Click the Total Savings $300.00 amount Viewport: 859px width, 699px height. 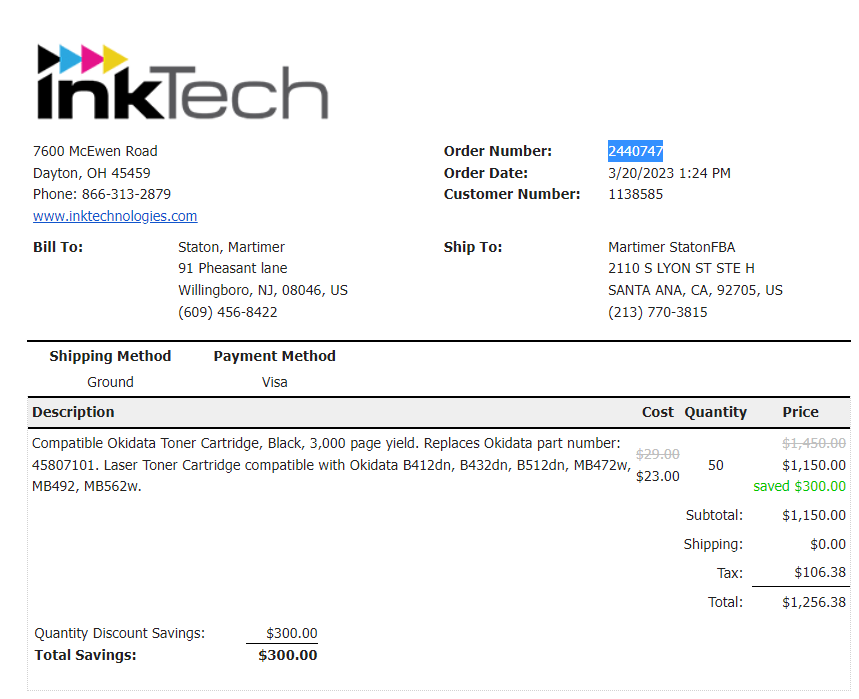pos(288,655)
